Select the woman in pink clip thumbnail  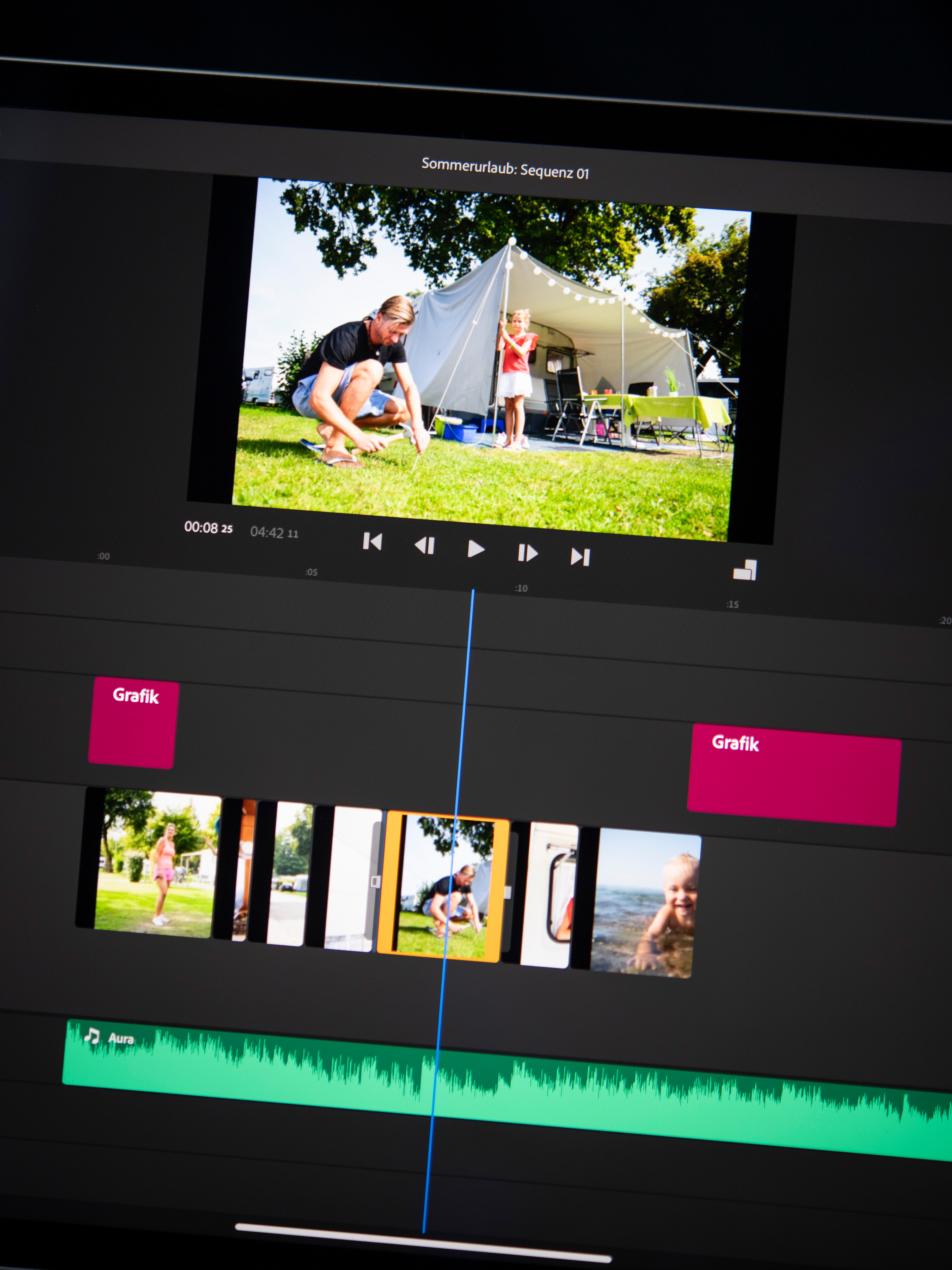pos(149,862)
